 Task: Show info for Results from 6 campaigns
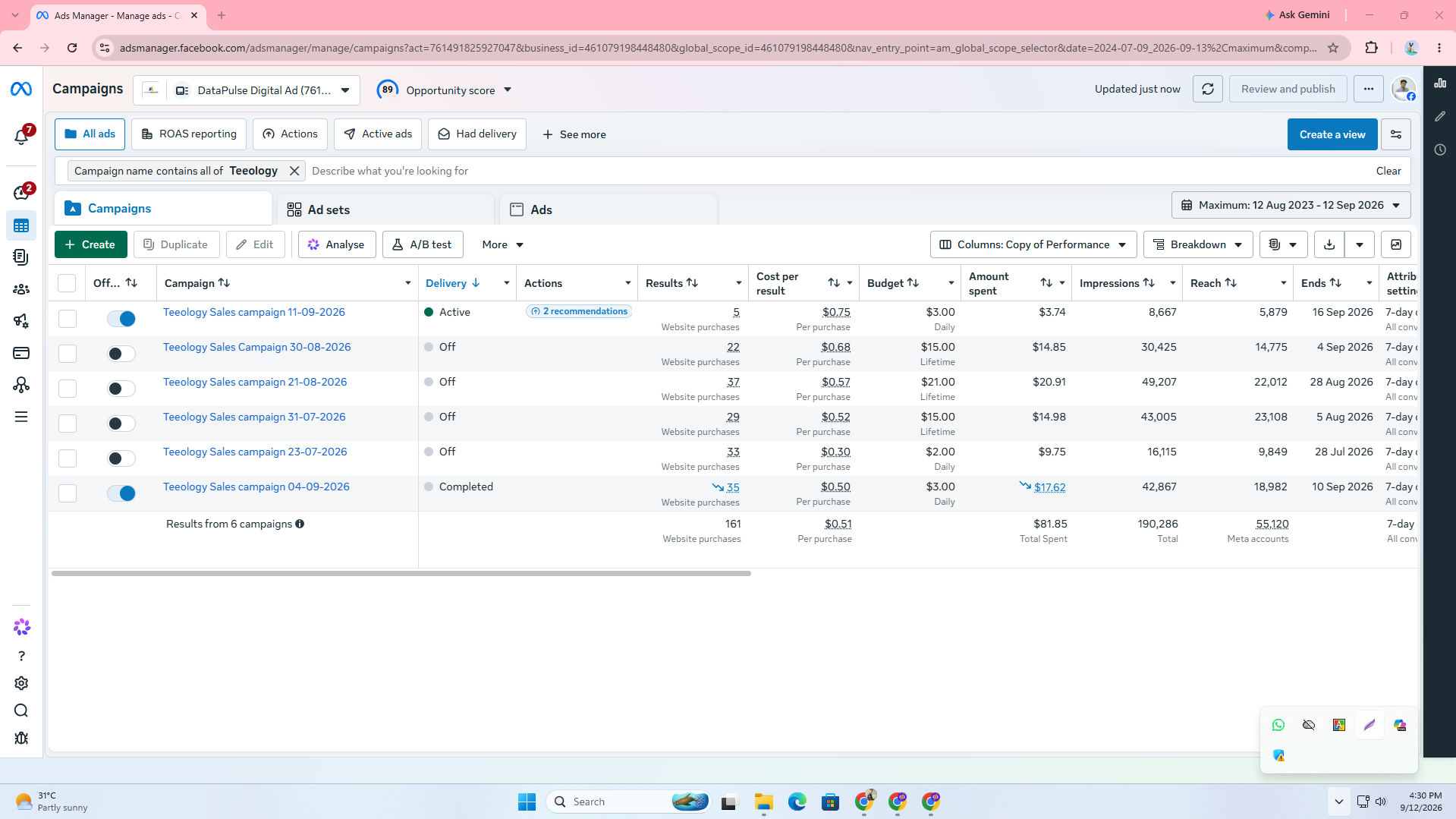point(300,524)
